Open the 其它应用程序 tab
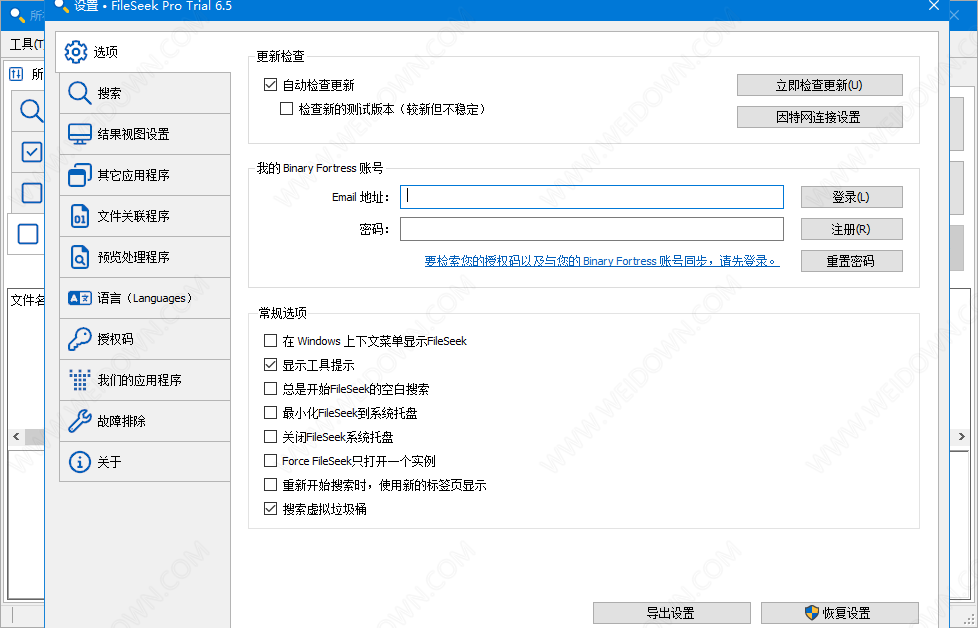This screenshot has width=978, height=628. tap(145, 175)
